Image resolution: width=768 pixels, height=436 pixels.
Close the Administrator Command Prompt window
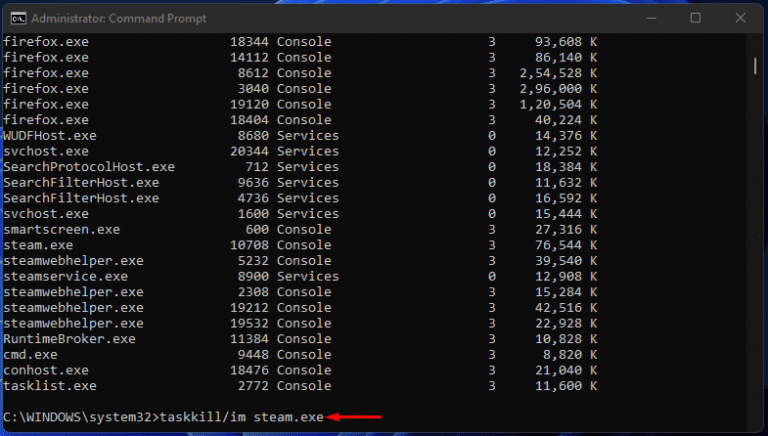(x=741, y=18)
